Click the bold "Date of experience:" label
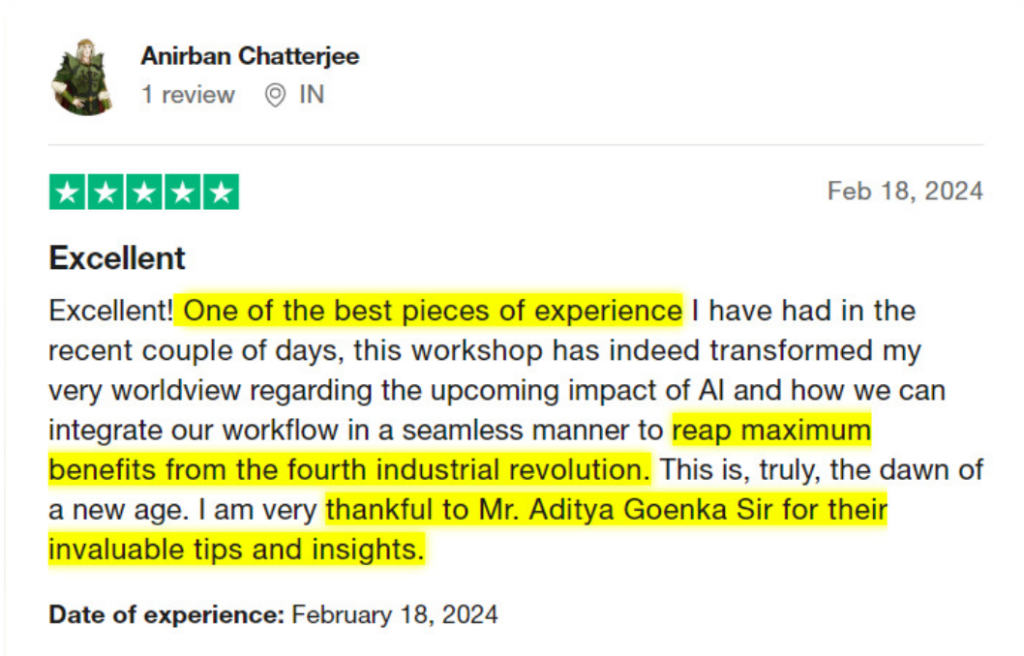The image size is (1024, 656). (x=167, y=614)
